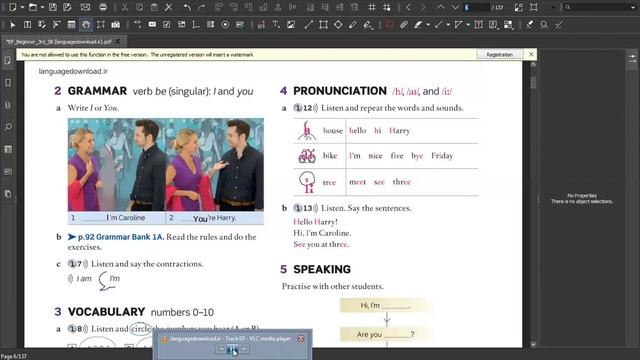
Task: Click the checkmark tool in toolbar
Action: 558,25
